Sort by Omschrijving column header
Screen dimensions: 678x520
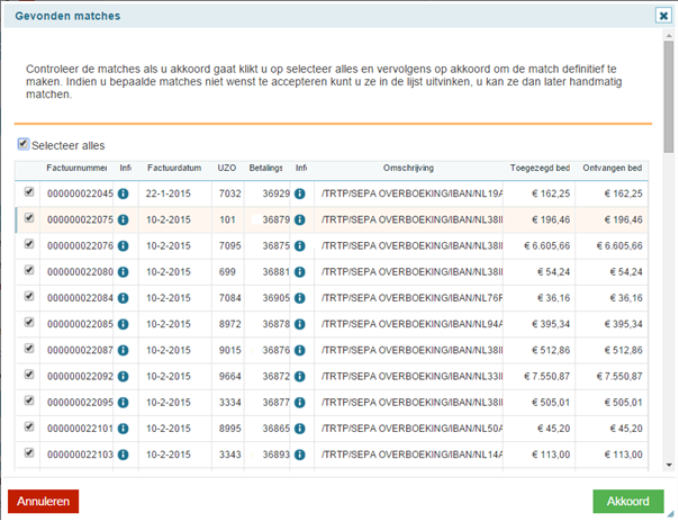[x=408, y=168]
